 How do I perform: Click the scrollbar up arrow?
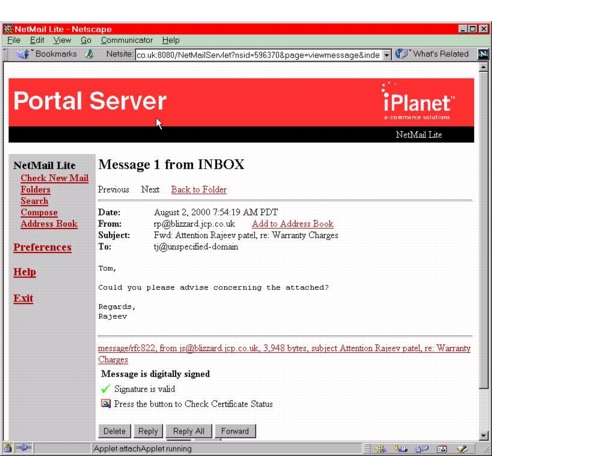click(483, 67)
